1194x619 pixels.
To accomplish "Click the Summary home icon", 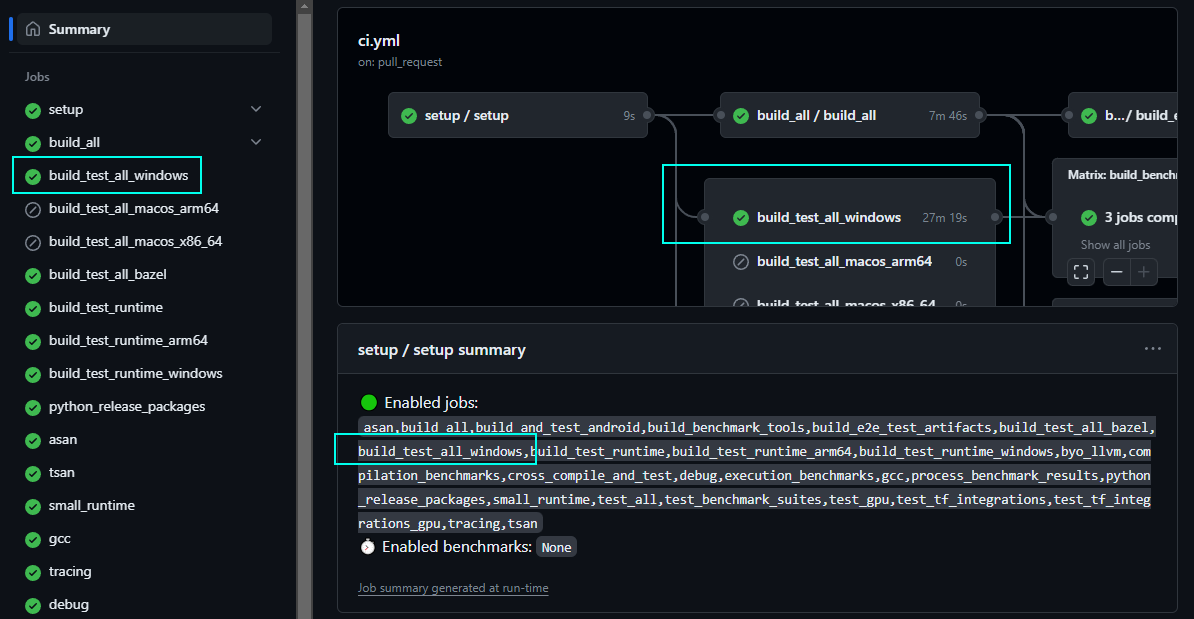I will [x=33, y=29].
